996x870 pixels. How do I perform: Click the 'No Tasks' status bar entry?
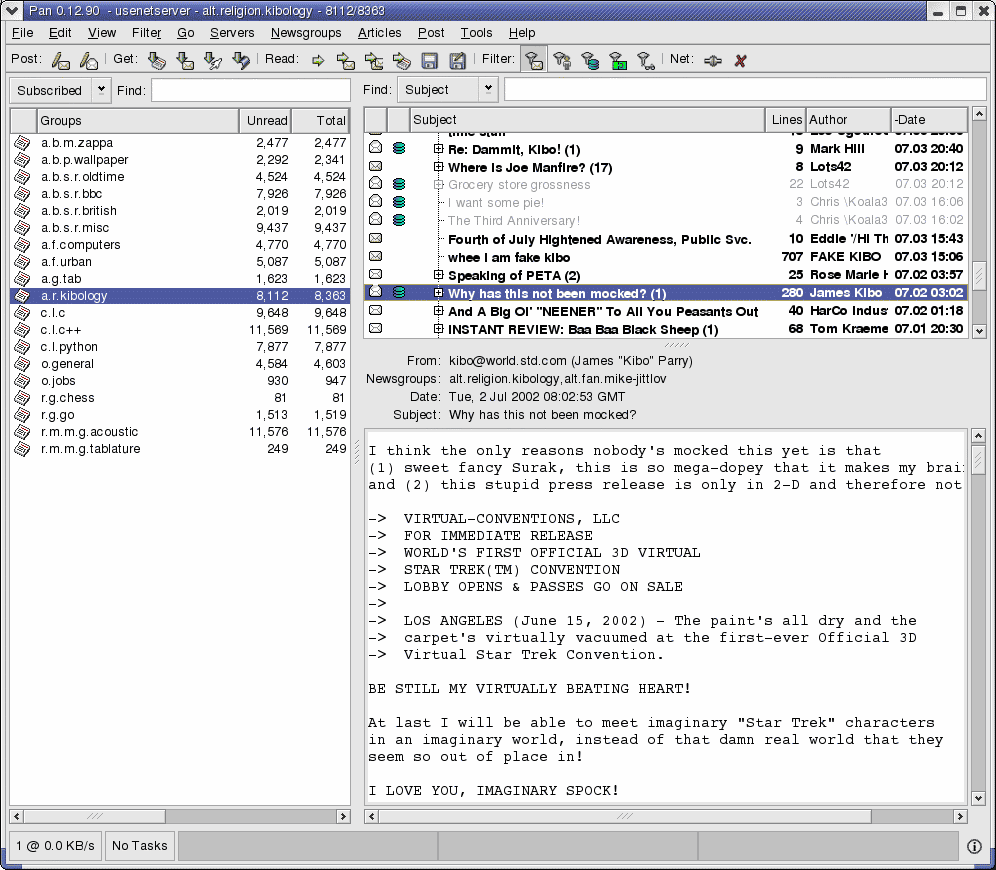140,846
